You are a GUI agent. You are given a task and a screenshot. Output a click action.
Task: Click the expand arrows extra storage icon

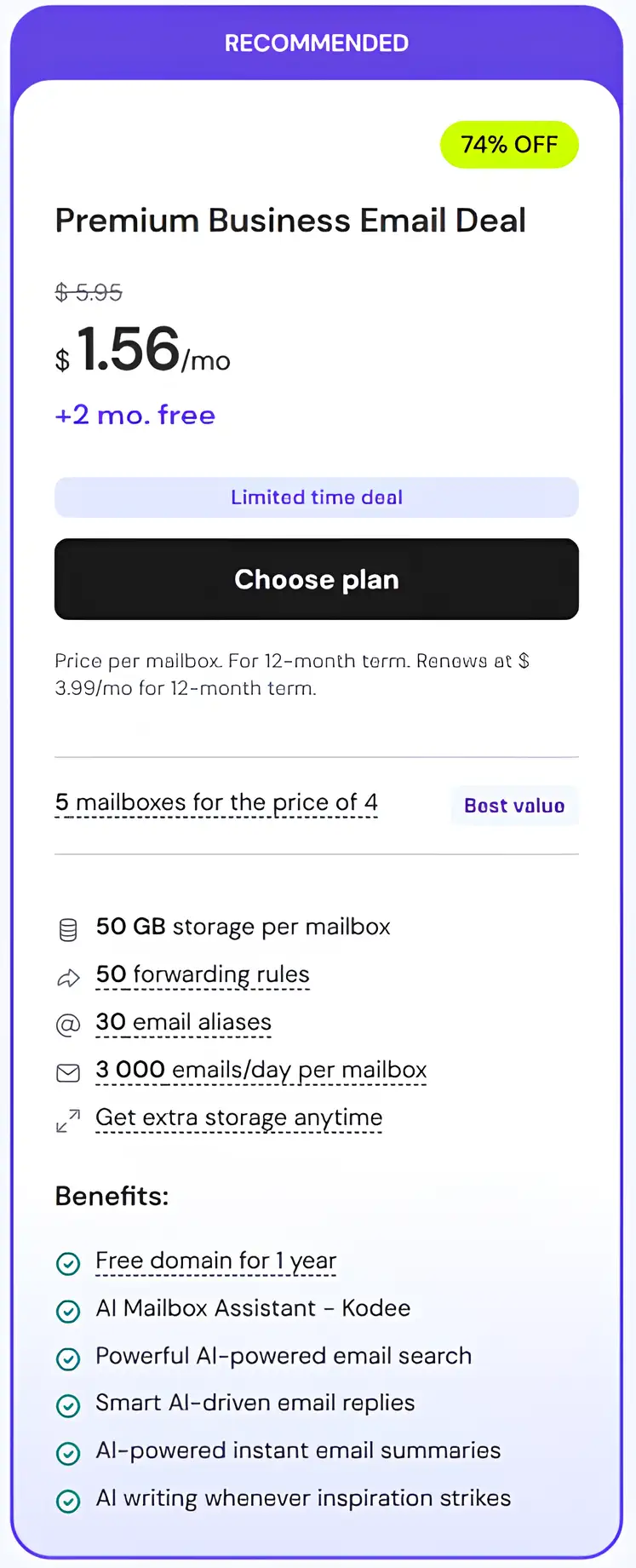pyautogui.click(x=68, y=1121)
